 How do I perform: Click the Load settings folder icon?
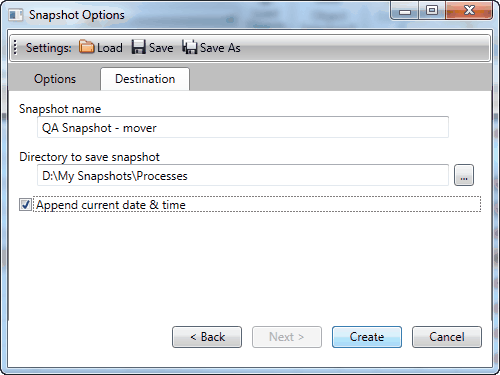(x=87, y=47)
